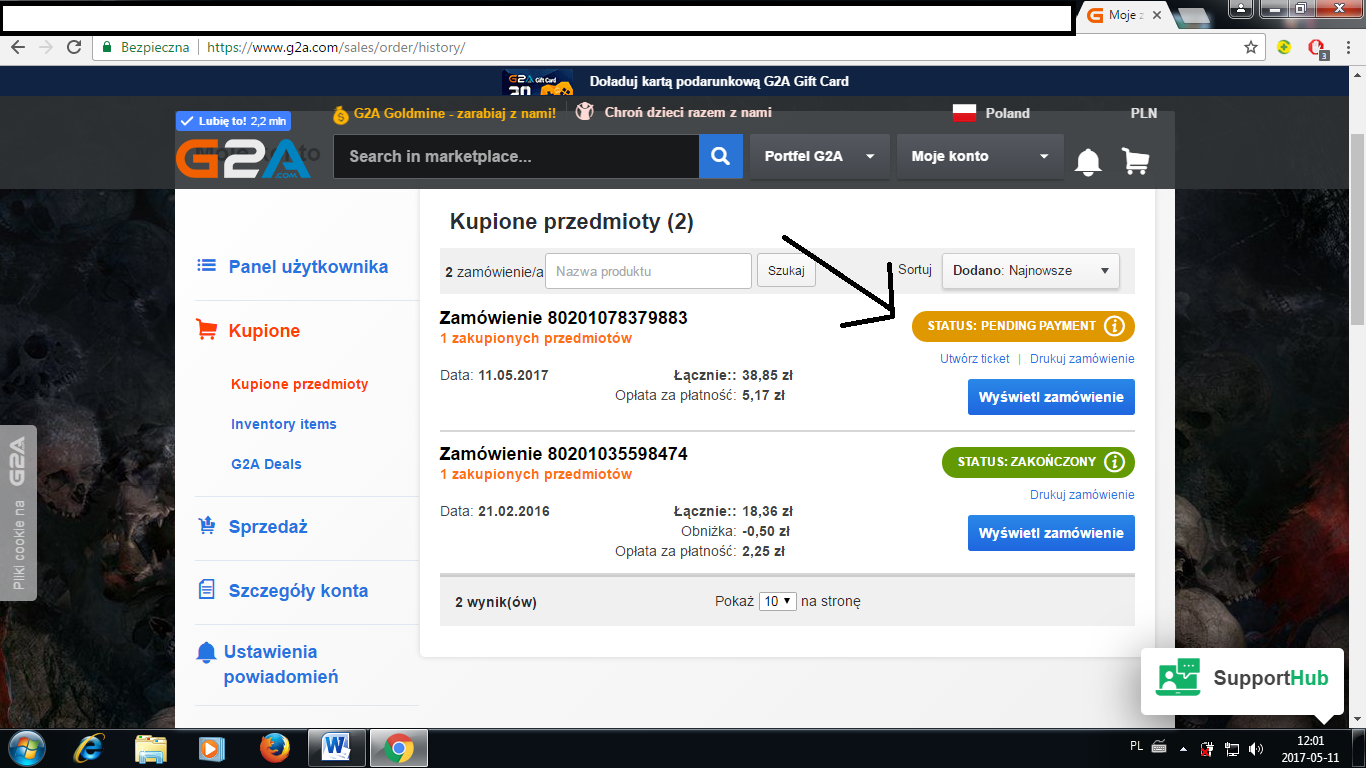Toggle the Lubię to! like button
This screenshot has width=1366, height=768.
click(x=233, y=121)
